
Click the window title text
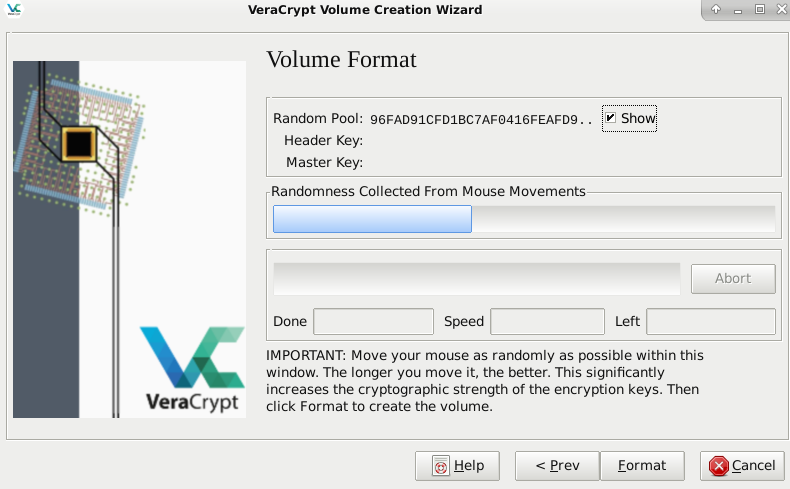pos(365,10)
